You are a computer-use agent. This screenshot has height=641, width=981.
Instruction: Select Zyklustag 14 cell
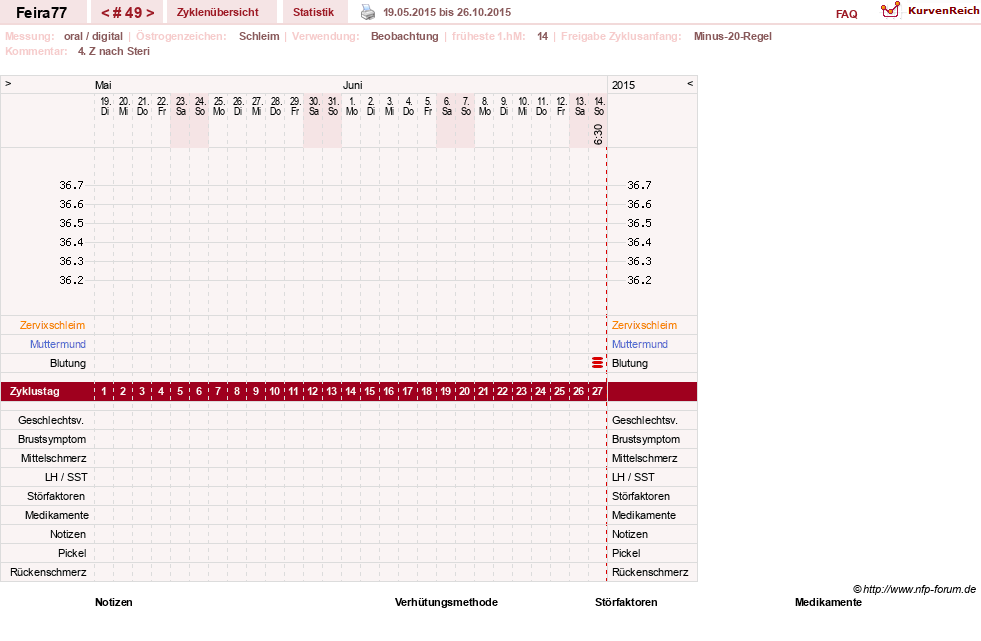click(350, 391)
